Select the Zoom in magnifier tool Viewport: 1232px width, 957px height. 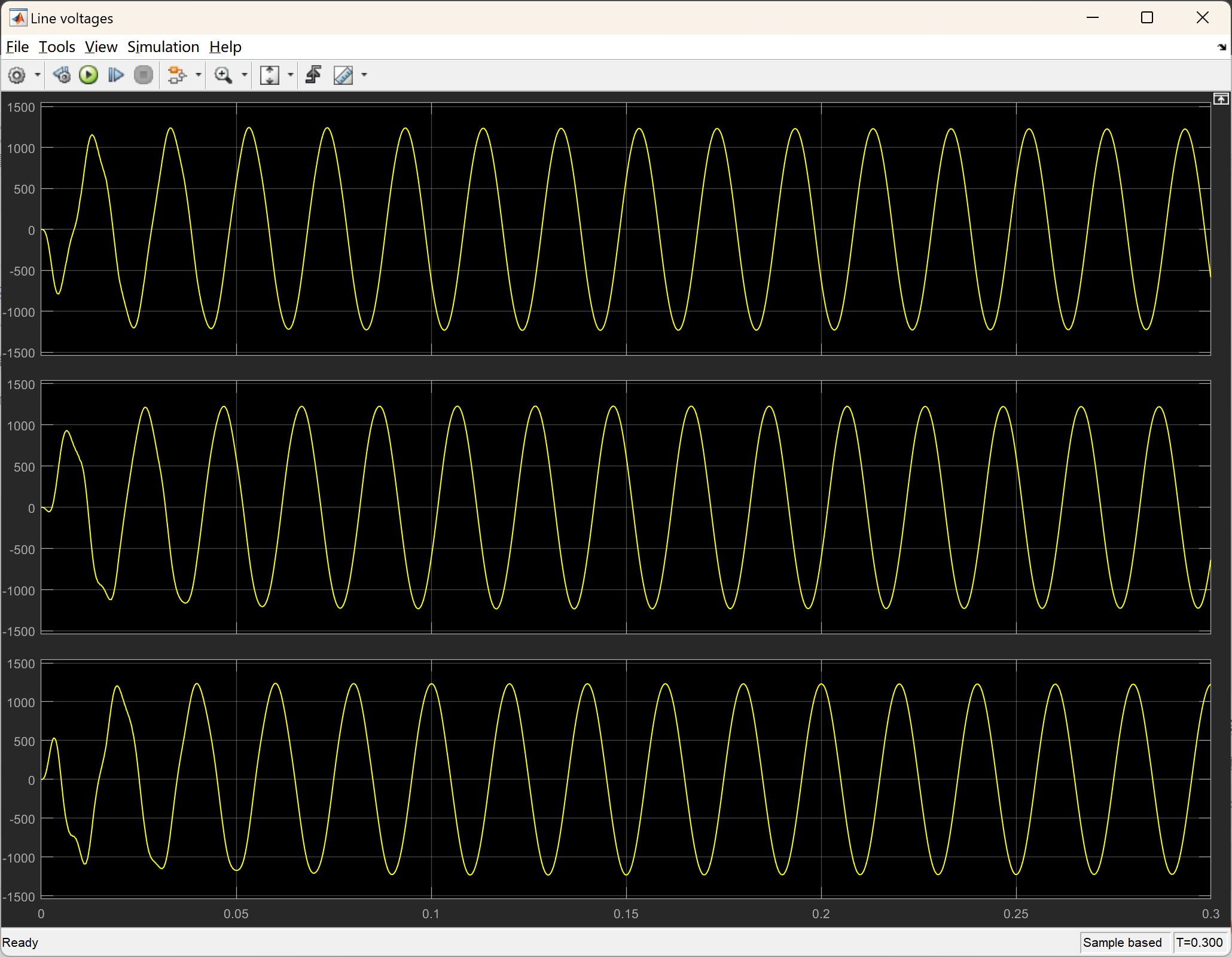point(223,75)
